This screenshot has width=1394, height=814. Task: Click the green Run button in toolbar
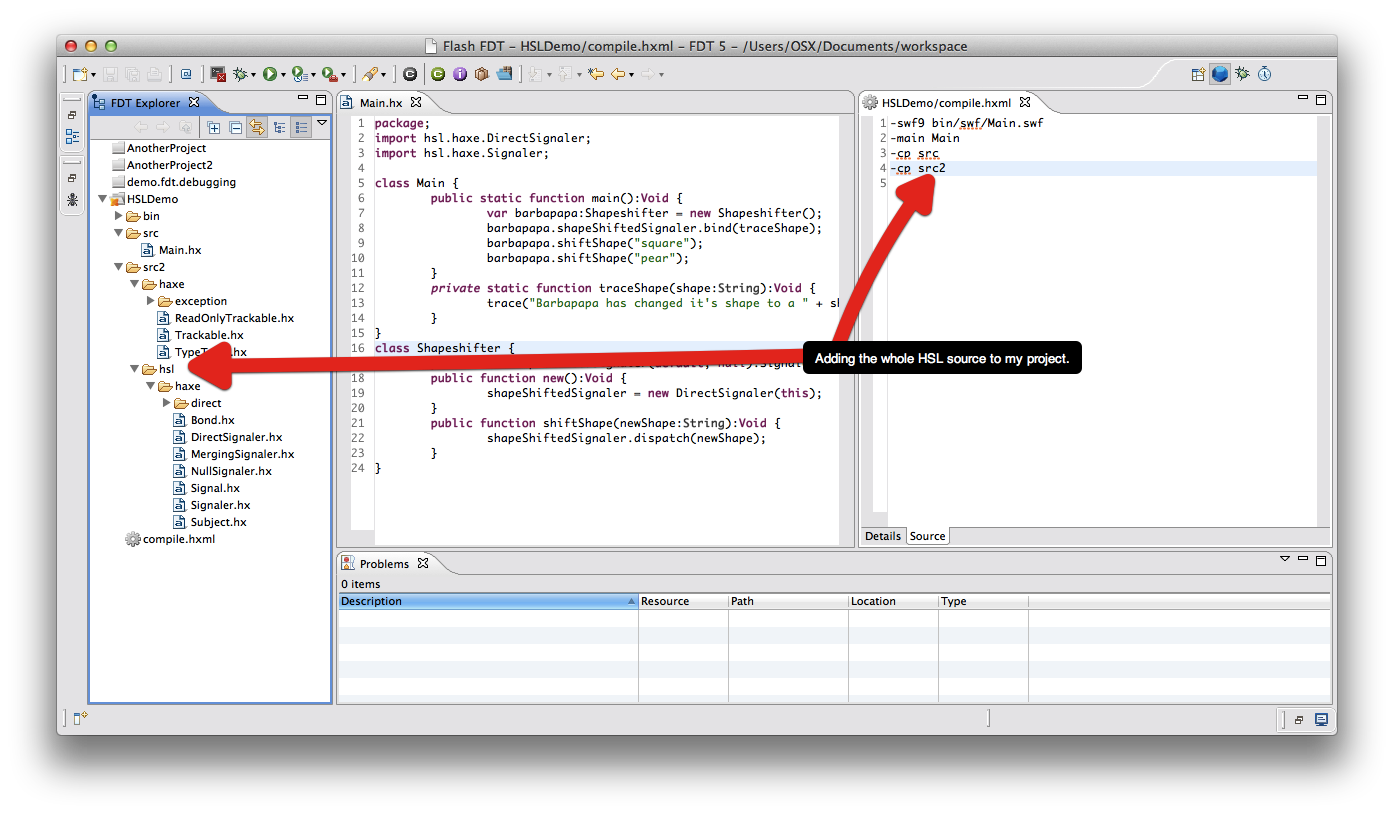[269, 74]
